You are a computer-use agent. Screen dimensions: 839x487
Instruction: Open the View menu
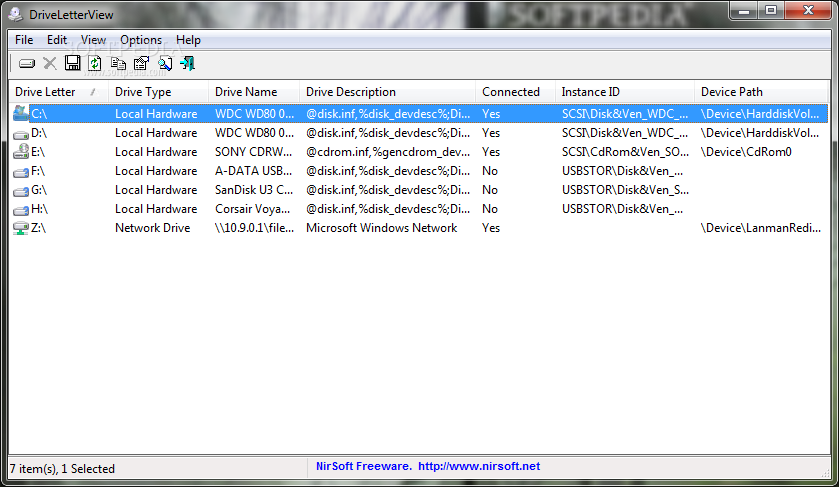coord(93,40)
